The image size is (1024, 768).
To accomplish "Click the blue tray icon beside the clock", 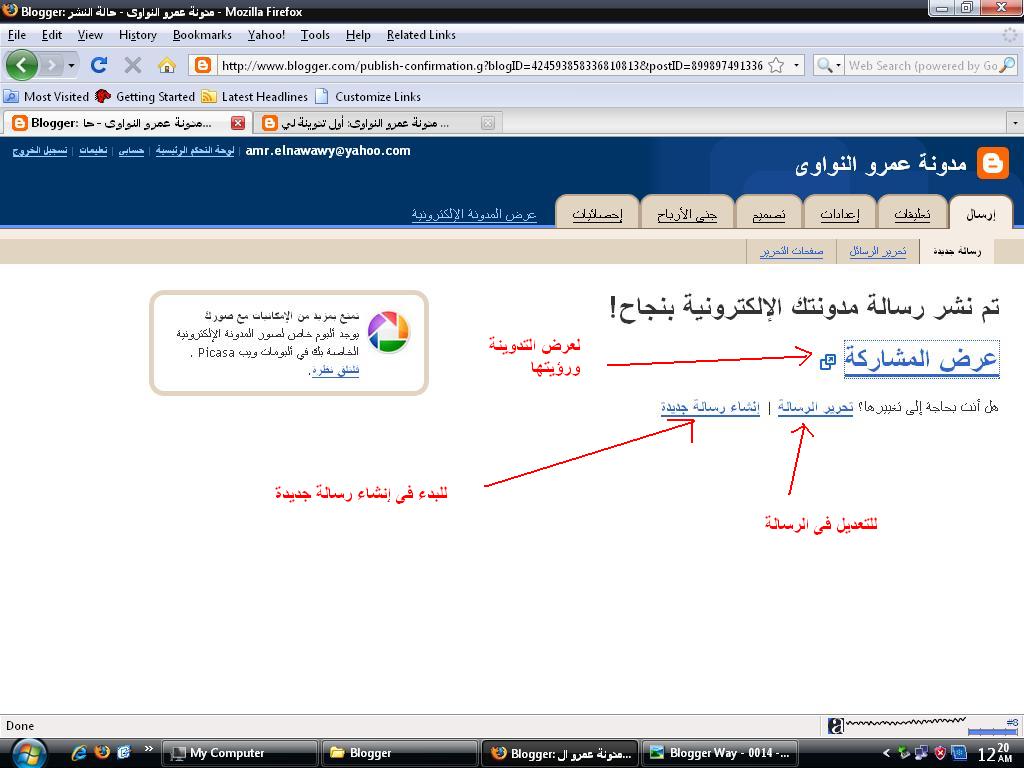I will point(959,753).
